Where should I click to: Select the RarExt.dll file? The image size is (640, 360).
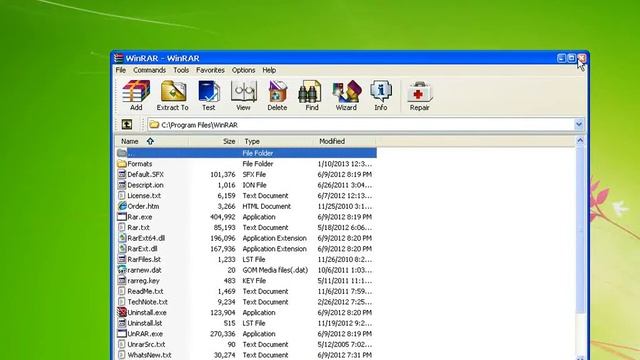point(142,249)
